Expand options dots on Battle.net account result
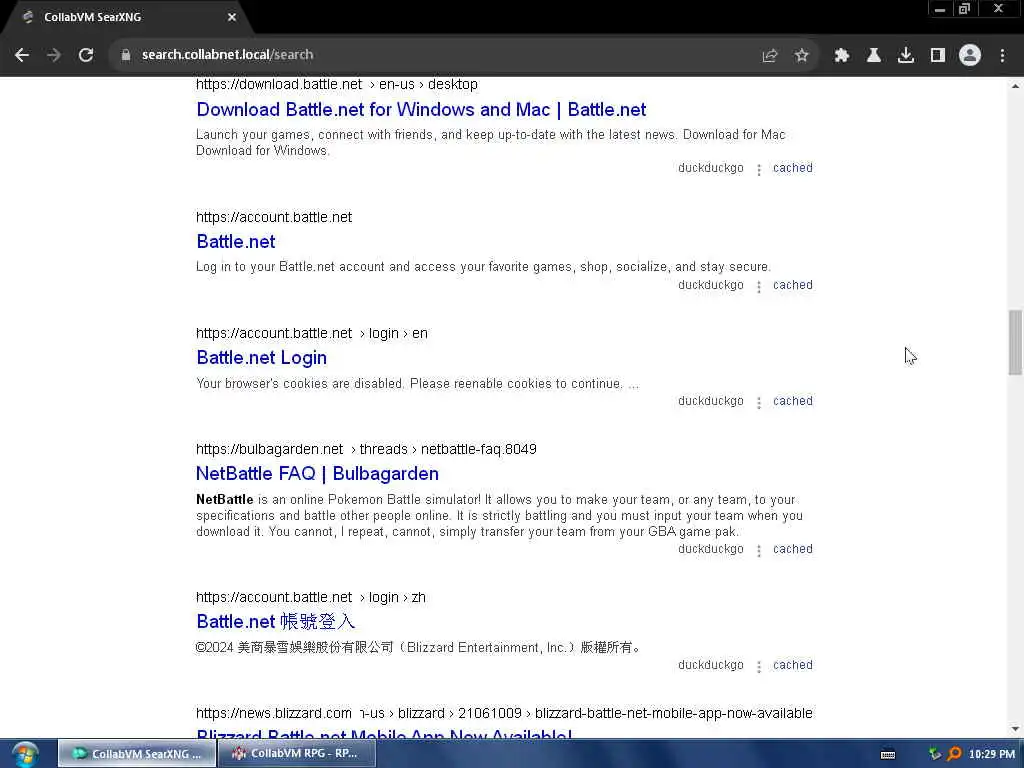1024x768 pixels. coord(759,287)
